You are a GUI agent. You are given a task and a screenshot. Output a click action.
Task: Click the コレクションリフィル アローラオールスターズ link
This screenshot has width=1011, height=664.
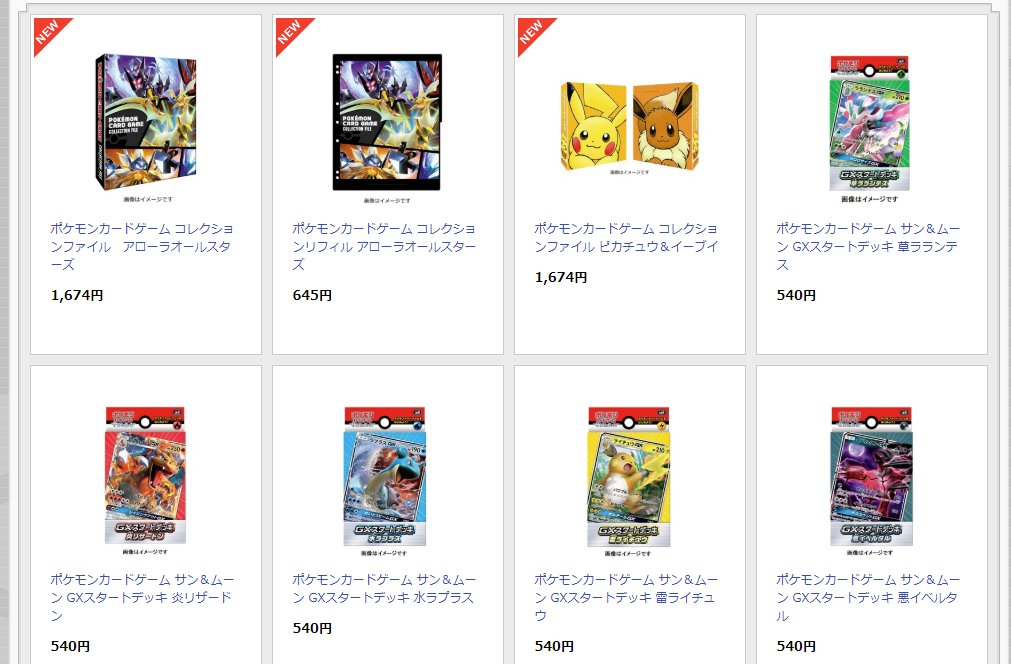click(384, 246)
